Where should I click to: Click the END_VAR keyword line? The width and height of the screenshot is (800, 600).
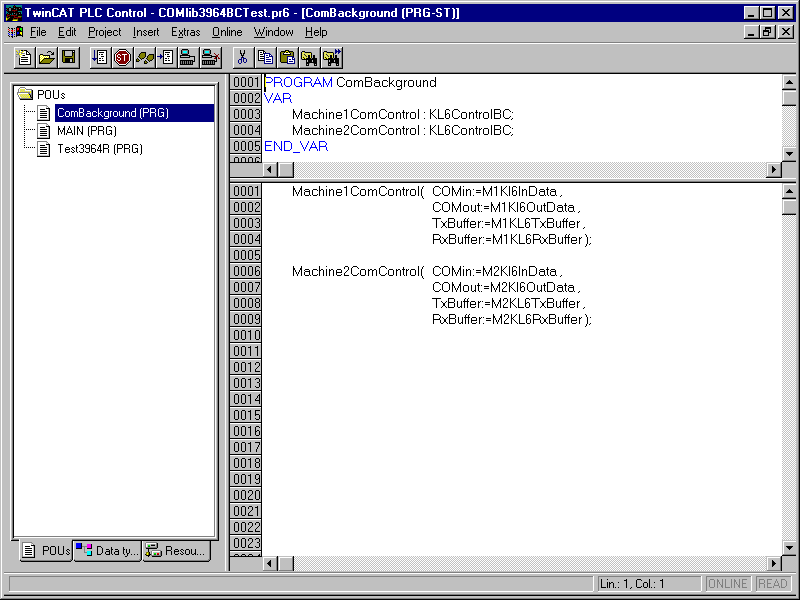296,146
